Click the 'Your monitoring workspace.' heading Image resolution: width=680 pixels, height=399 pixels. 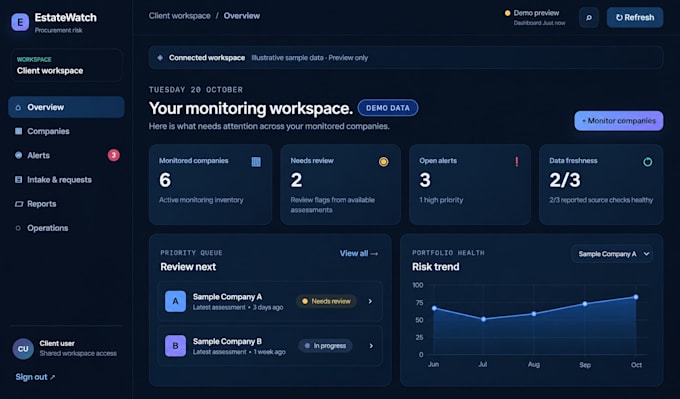pos(251,108)
